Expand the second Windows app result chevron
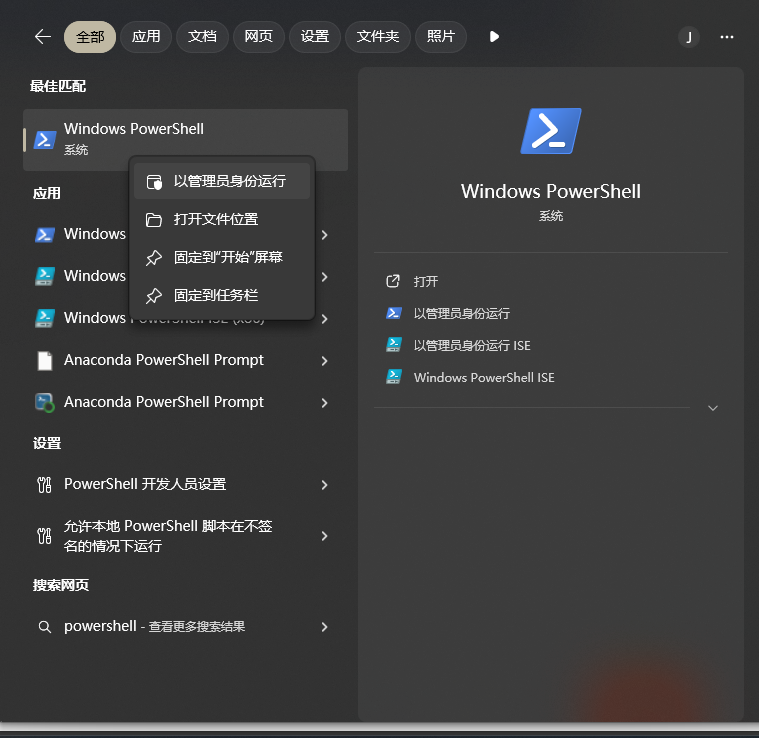Screen dimensions: 759x738 [324, 277]
